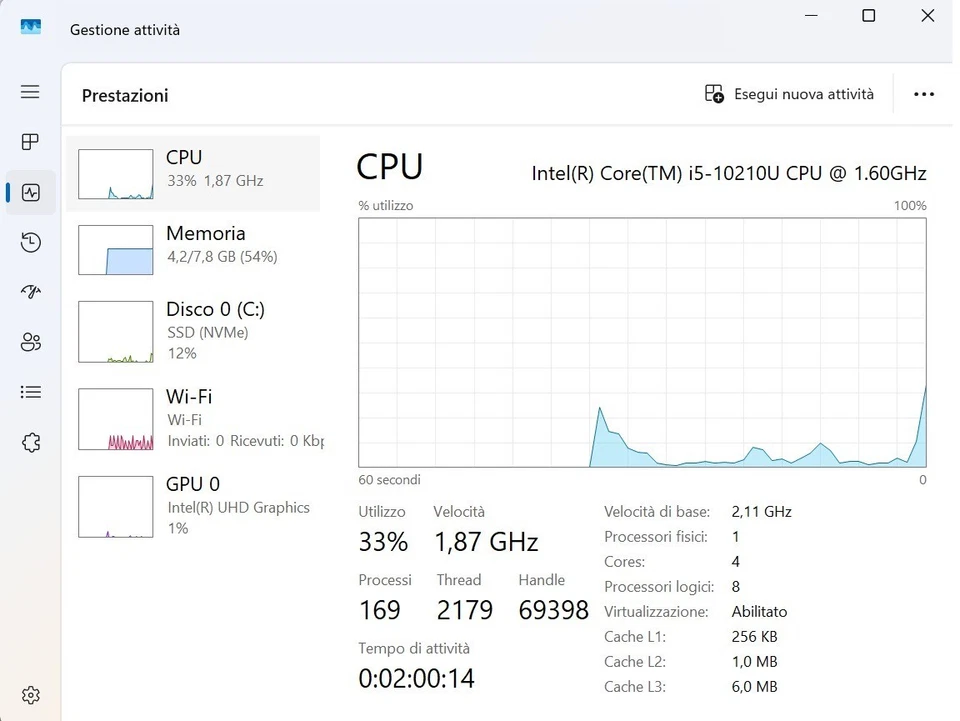Click the CPU mini graph thumbnail
Screen dimensions: 960x721
[x=116, y=174]
